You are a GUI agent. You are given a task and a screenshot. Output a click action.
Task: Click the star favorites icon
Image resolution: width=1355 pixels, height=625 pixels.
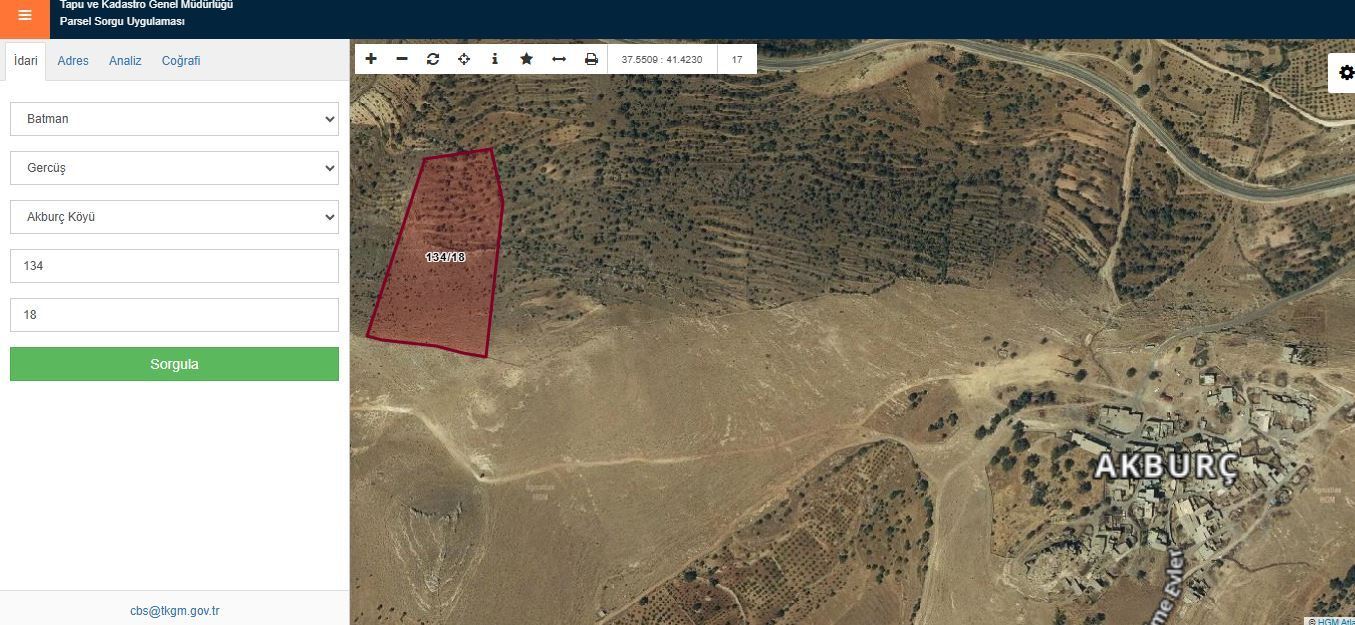(x=527, y=59)
